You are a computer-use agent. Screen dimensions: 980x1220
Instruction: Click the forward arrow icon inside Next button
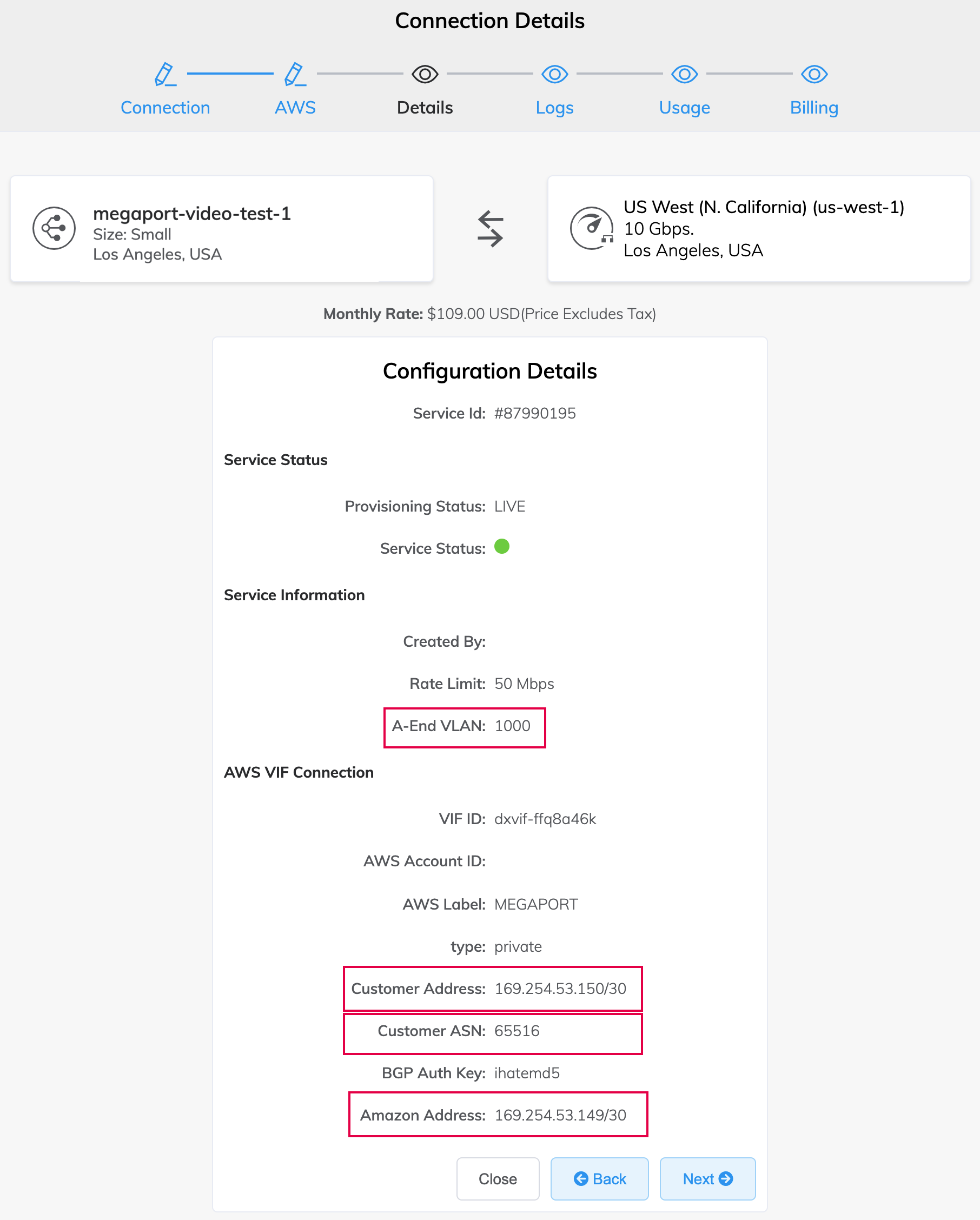tap(726, 1179)
